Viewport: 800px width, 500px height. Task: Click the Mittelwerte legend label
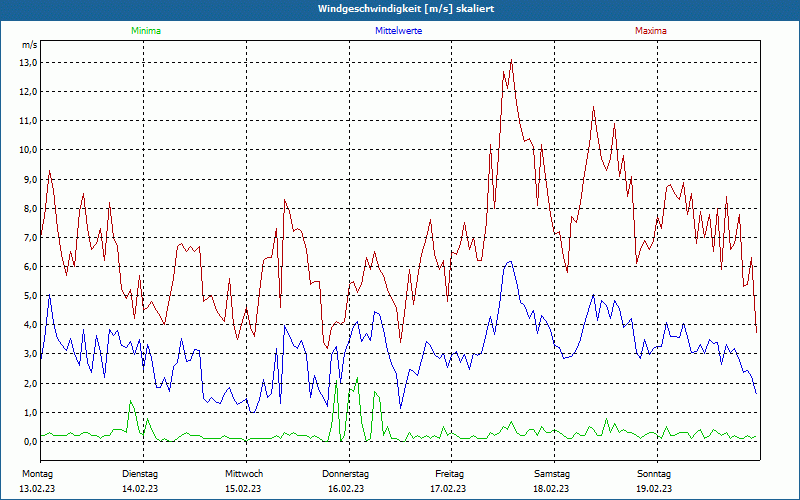point(398,31)
